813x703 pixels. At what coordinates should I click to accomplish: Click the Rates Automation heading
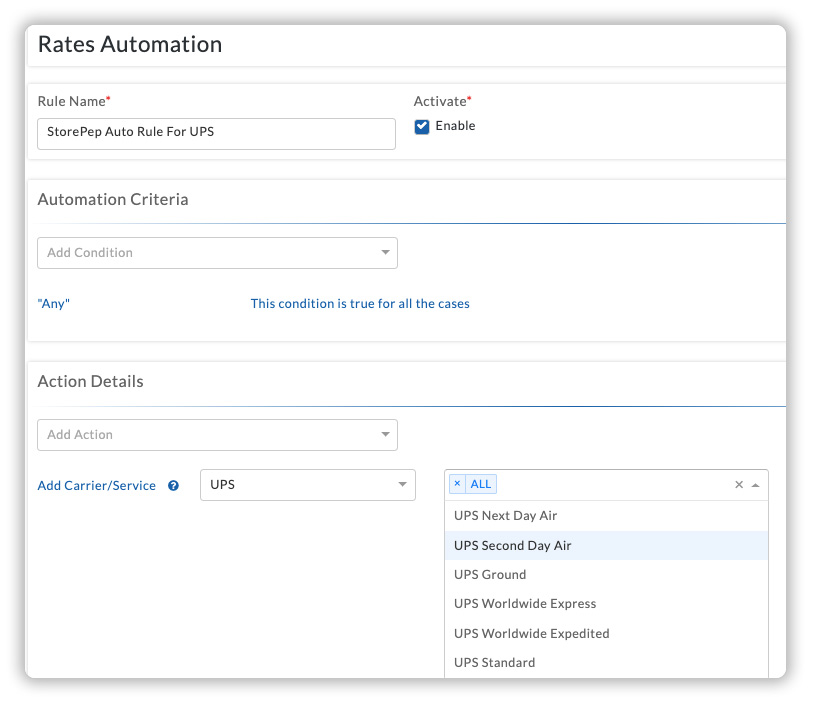(x=130, y=45)
